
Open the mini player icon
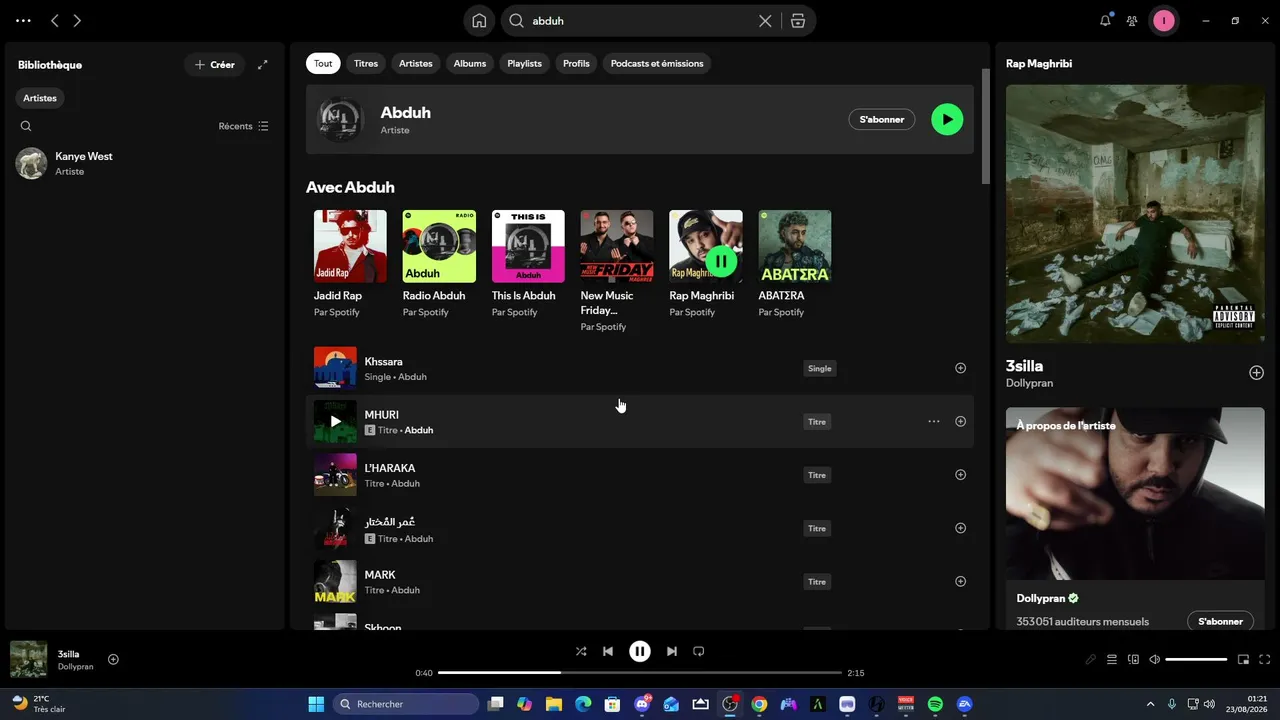click(1244, 659)
